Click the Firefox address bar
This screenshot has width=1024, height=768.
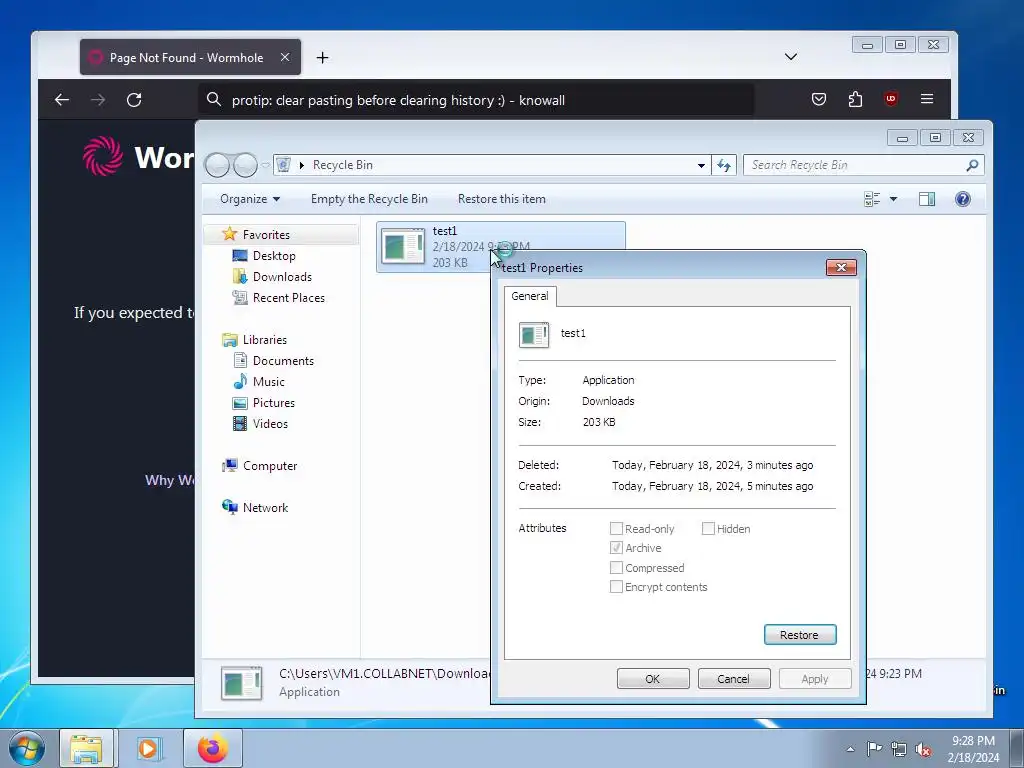[476, 100]
